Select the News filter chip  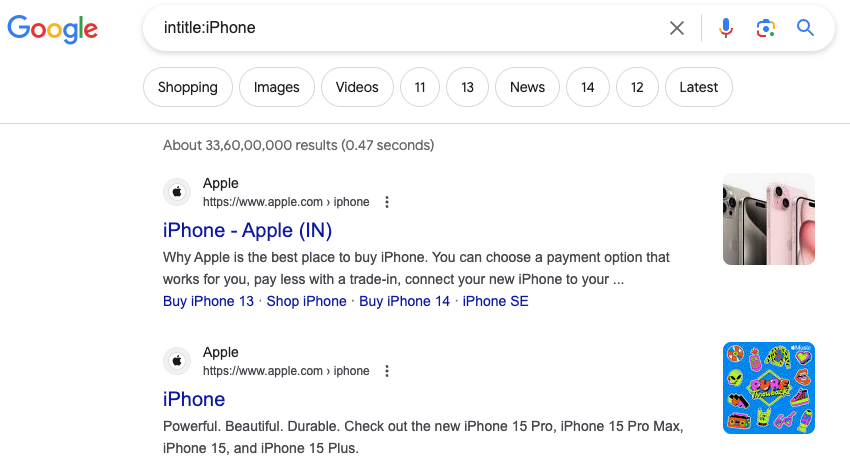[527, 87]
